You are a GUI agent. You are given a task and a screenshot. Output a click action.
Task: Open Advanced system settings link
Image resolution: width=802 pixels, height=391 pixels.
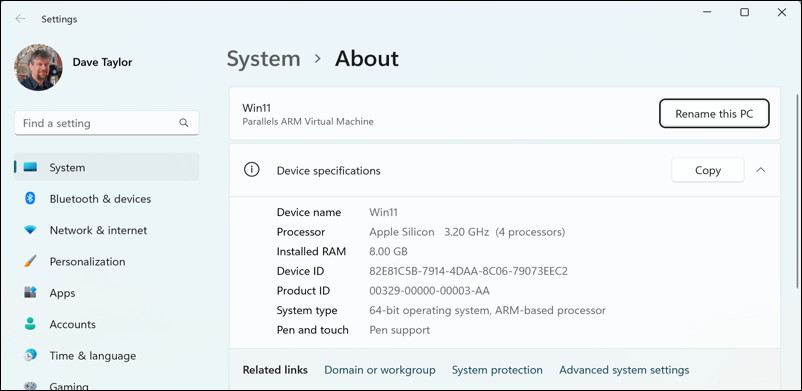point(624,370)
